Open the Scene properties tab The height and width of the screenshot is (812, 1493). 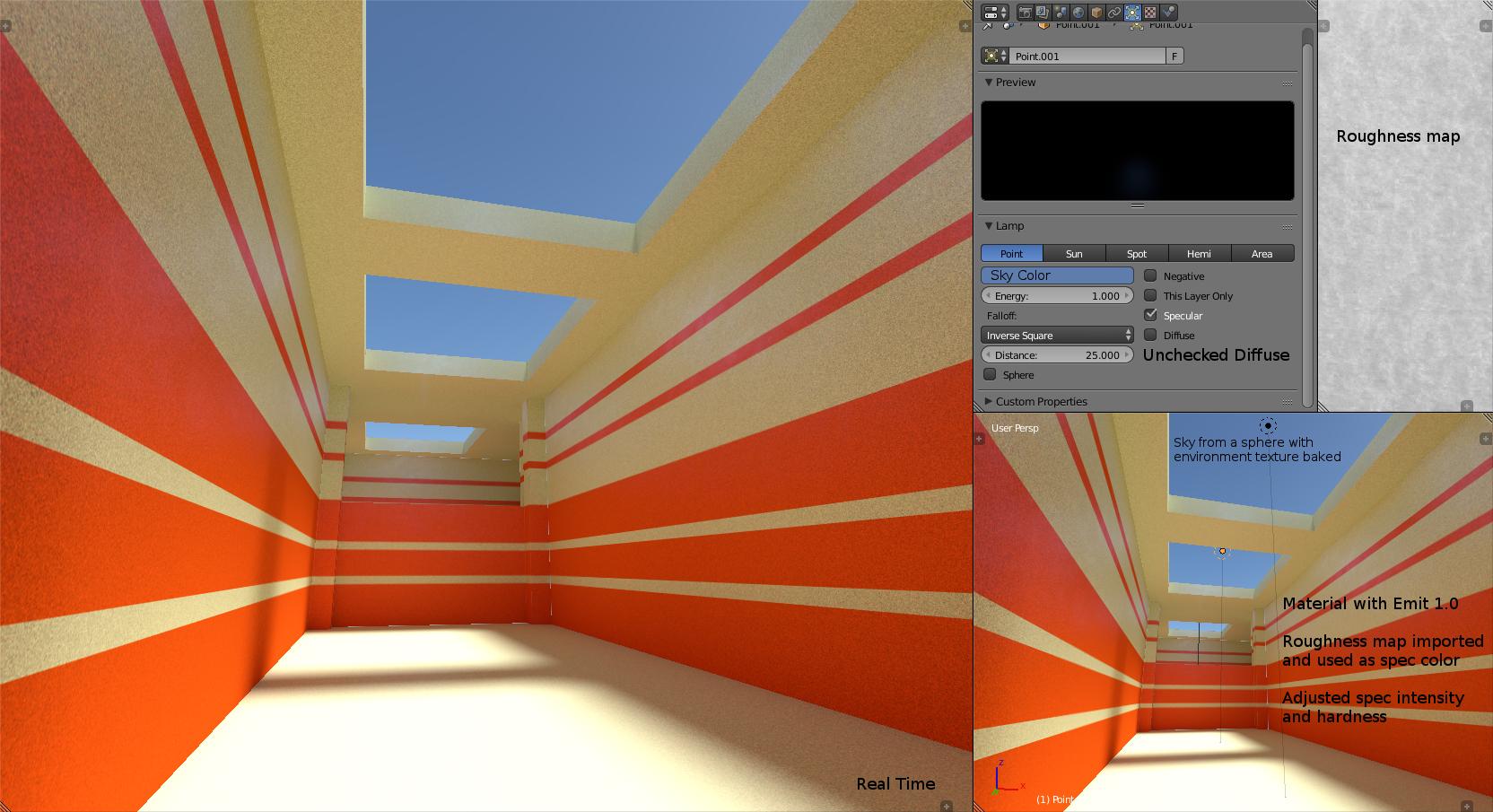(1060, 13)
